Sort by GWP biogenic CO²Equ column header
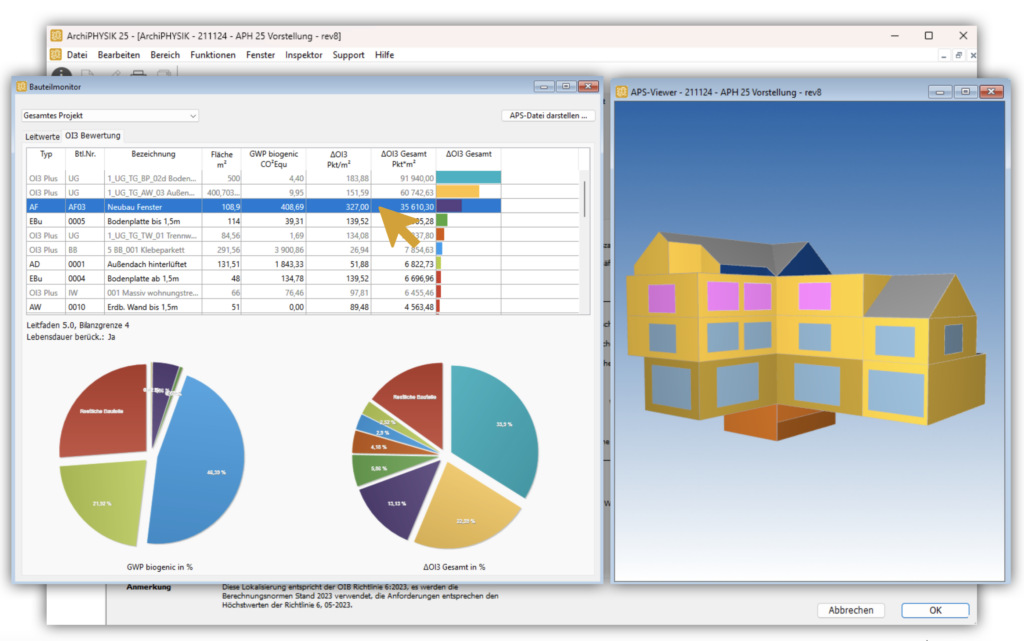Image resolution: width=1024 pixels, height=641 pixels. pyautogui.click(x=274, y=159)
